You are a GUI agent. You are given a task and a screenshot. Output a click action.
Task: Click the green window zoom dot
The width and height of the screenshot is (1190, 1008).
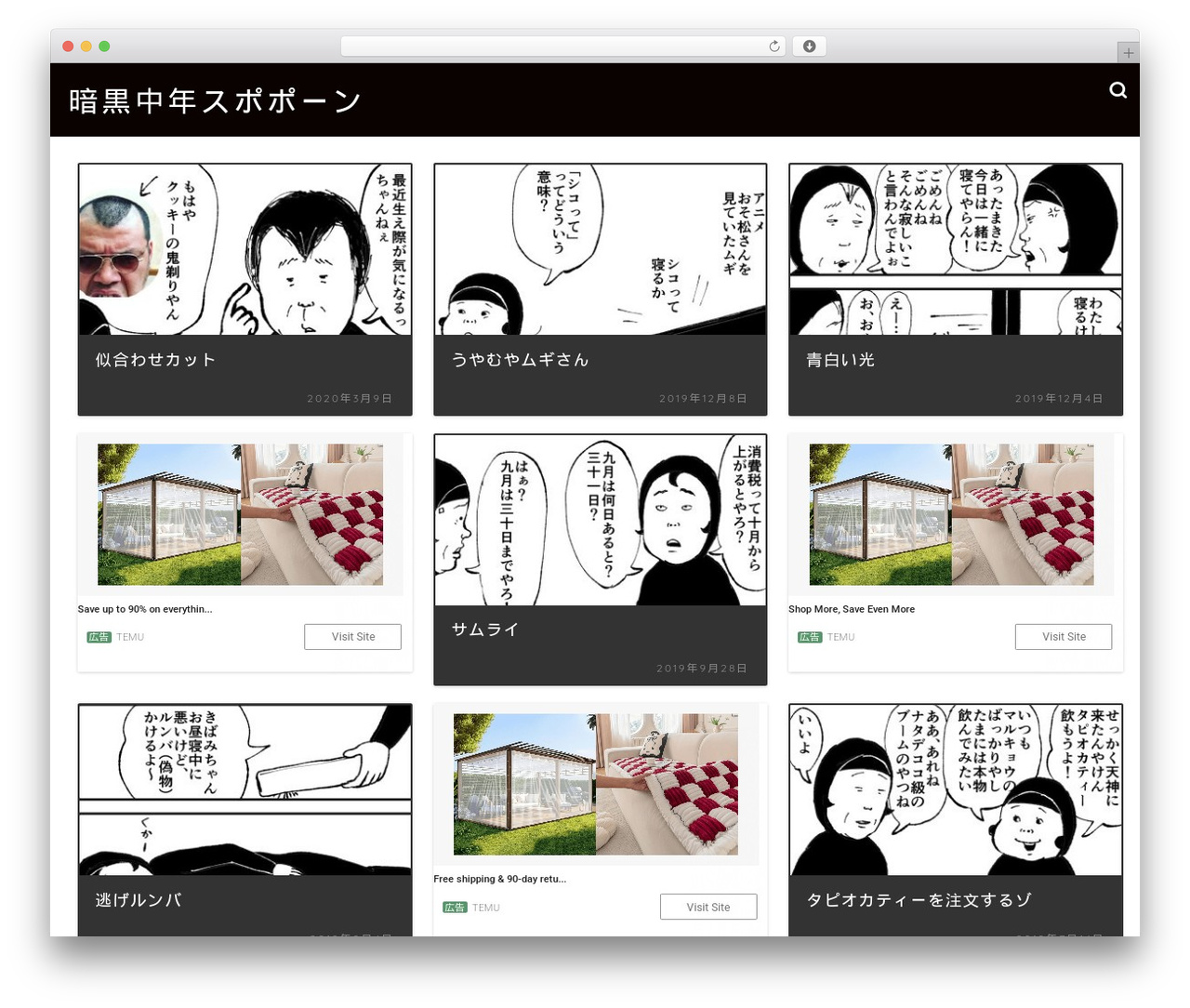104,46
